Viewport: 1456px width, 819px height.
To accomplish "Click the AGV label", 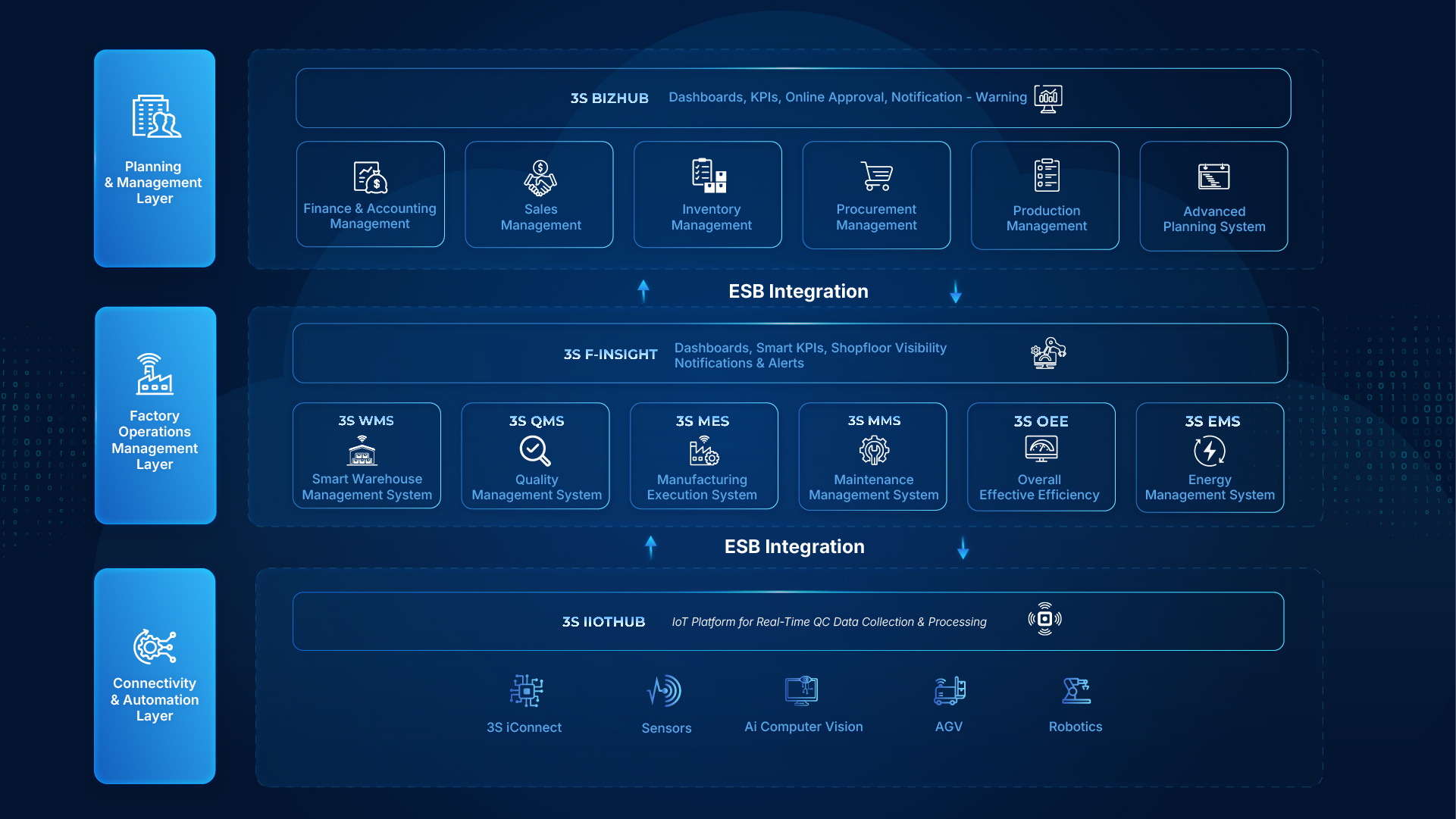I will pyautogui.click(x=949, y=727).
